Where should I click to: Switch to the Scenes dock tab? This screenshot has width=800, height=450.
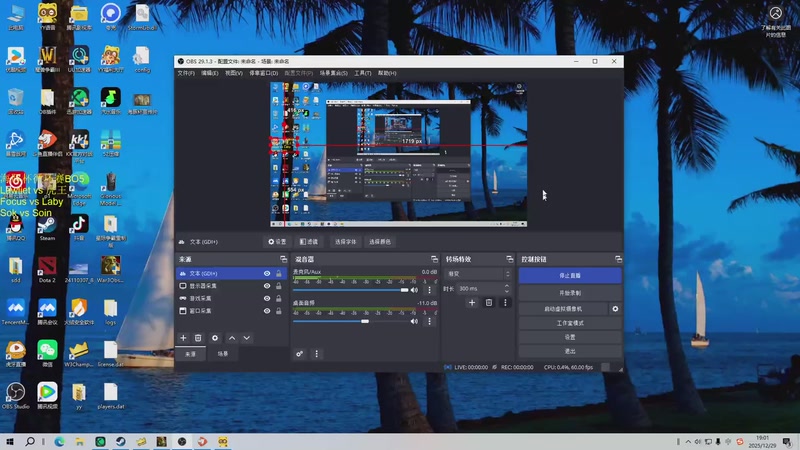coord(223,354)
